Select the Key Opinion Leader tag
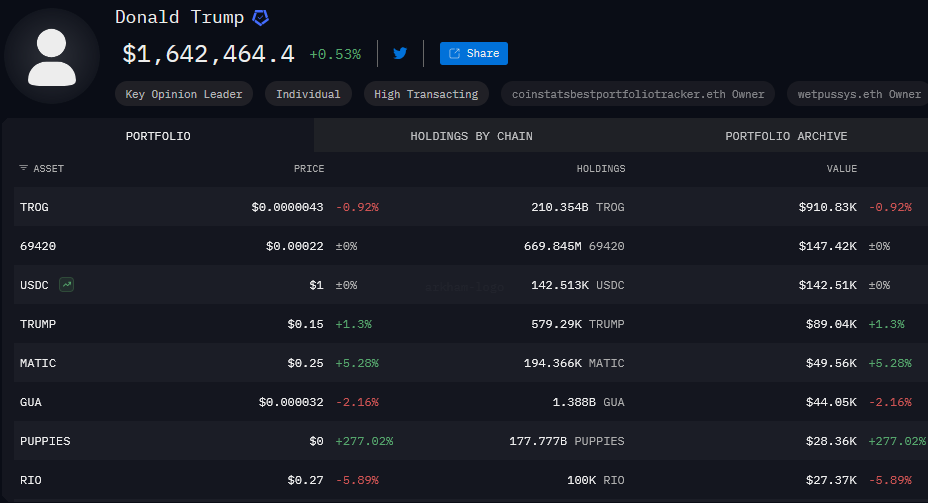This screenshot has height=503, width=928. (x=184, y=94)
